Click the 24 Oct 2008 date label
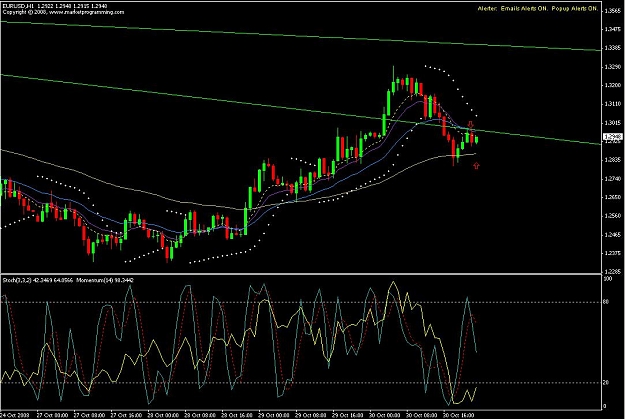The width and height of the screenshot is (625, 419). click(15, 415)
